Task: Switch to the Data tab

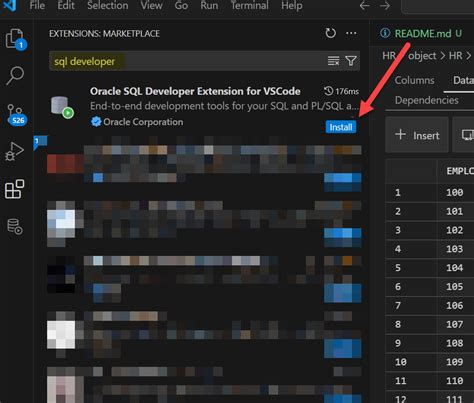Action: [463, 80]
